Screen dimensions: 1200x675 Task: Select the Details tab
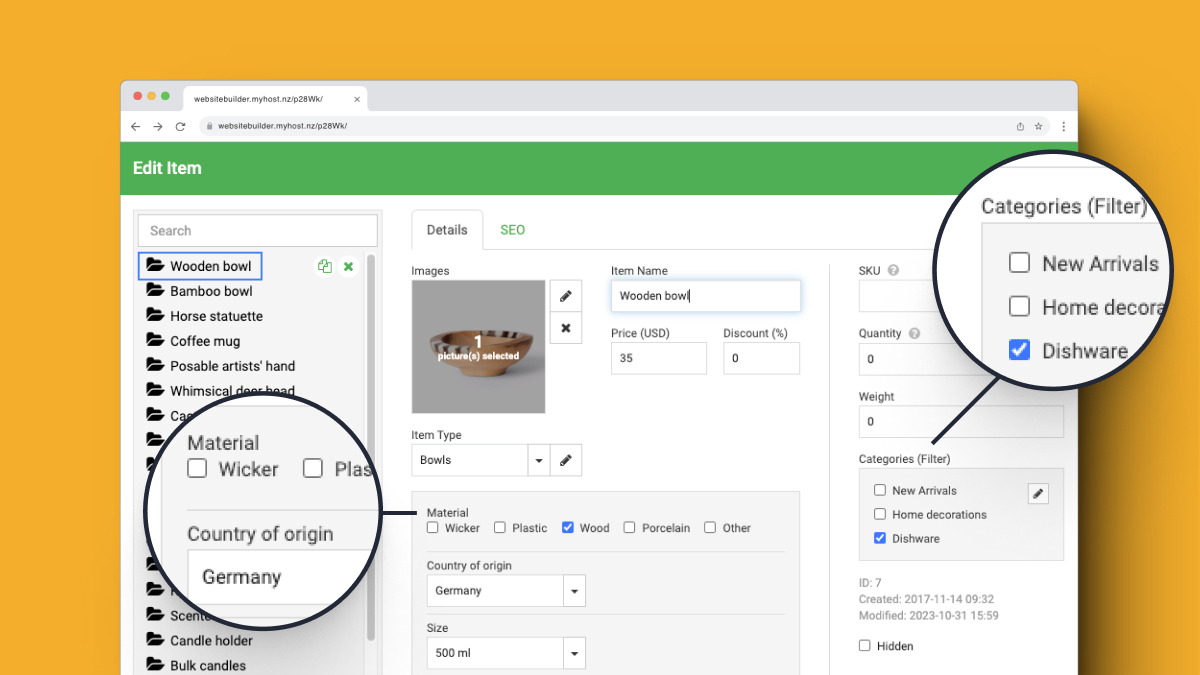click(x=447, y=230)
